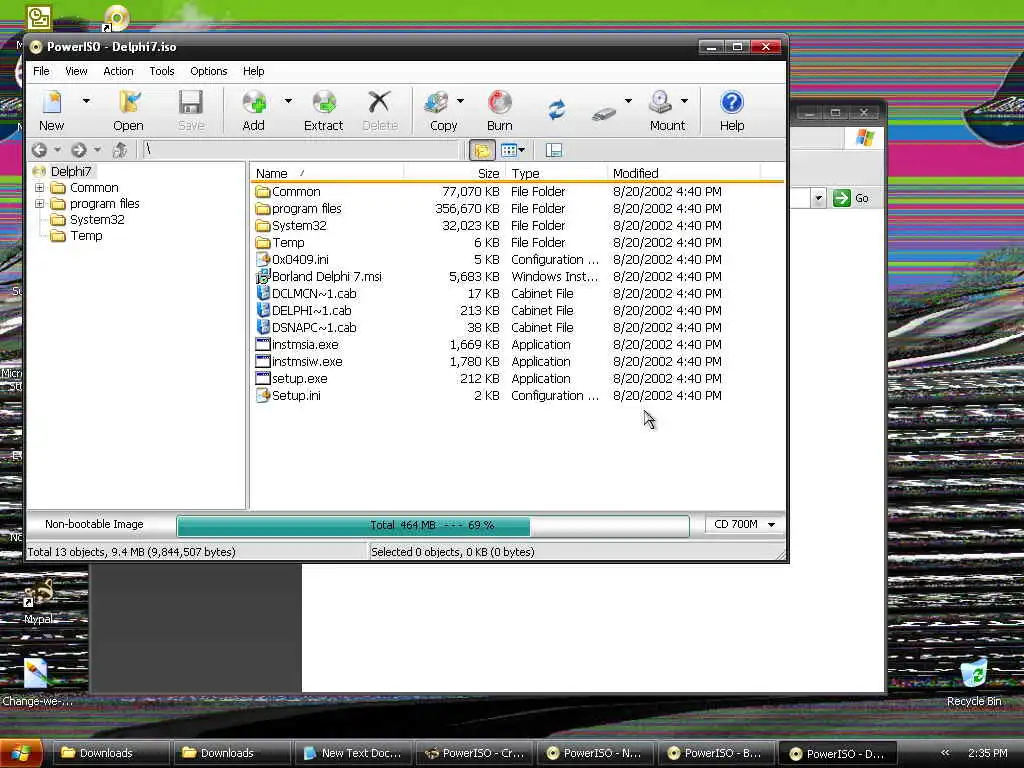Image resolution: width=1024 pixels, height=768 pixels.
Task: Open the view mode dropdown icon
Action: click(x=513, y=150)
